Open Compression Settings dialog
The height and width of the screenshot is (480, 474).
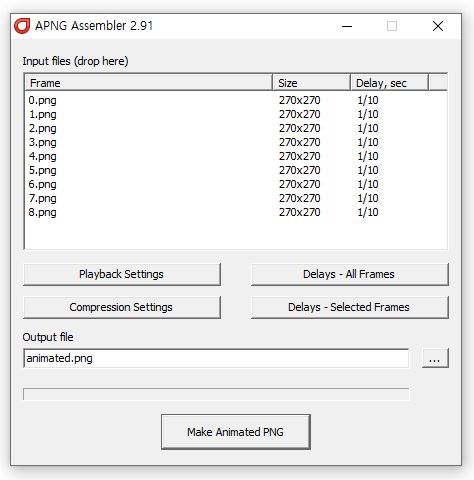click(122, 307)
